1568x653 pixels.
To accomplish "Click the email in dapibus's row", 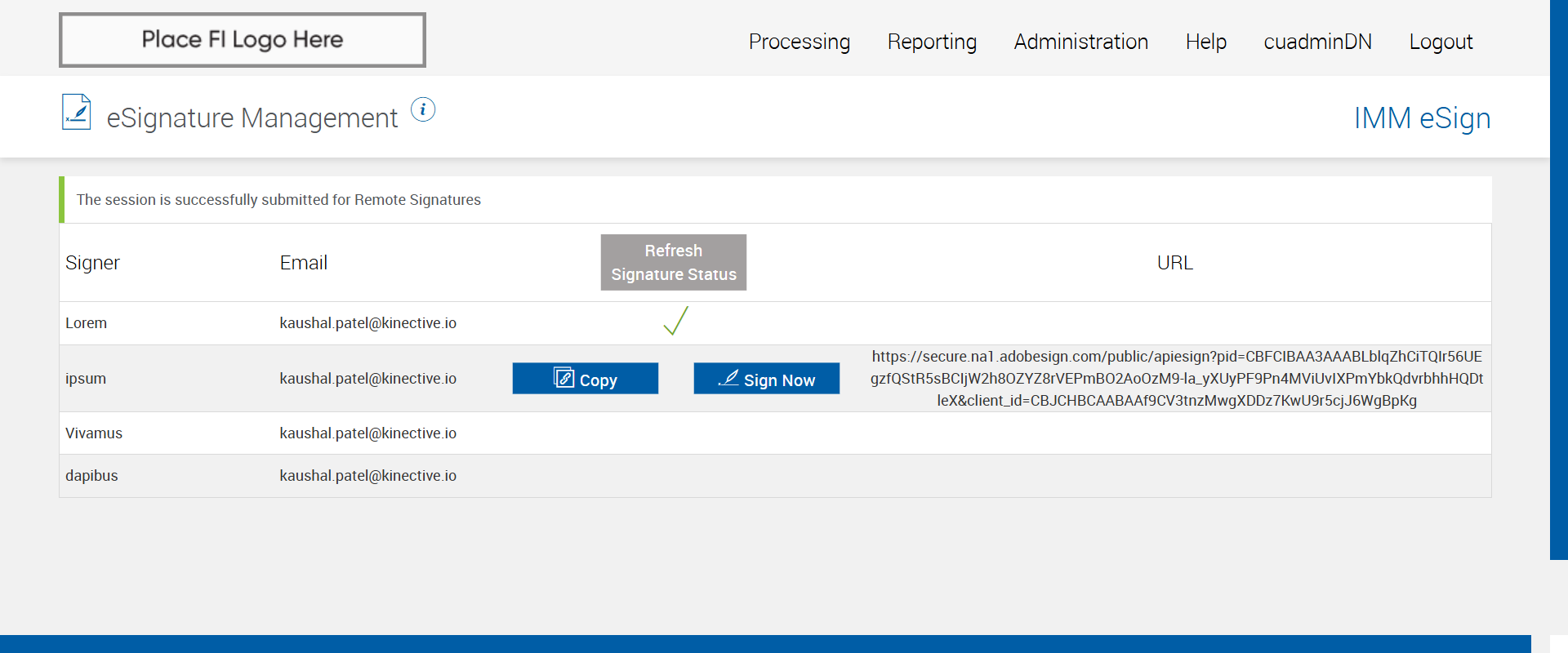I will [368, 476].
